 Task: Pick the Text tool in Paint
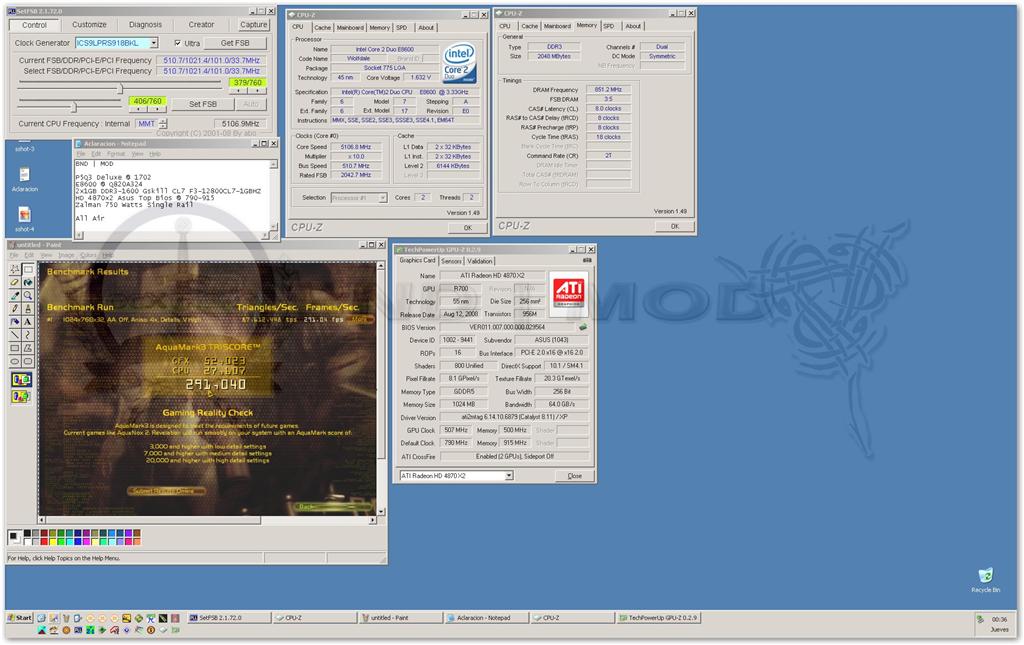point(28,321)
